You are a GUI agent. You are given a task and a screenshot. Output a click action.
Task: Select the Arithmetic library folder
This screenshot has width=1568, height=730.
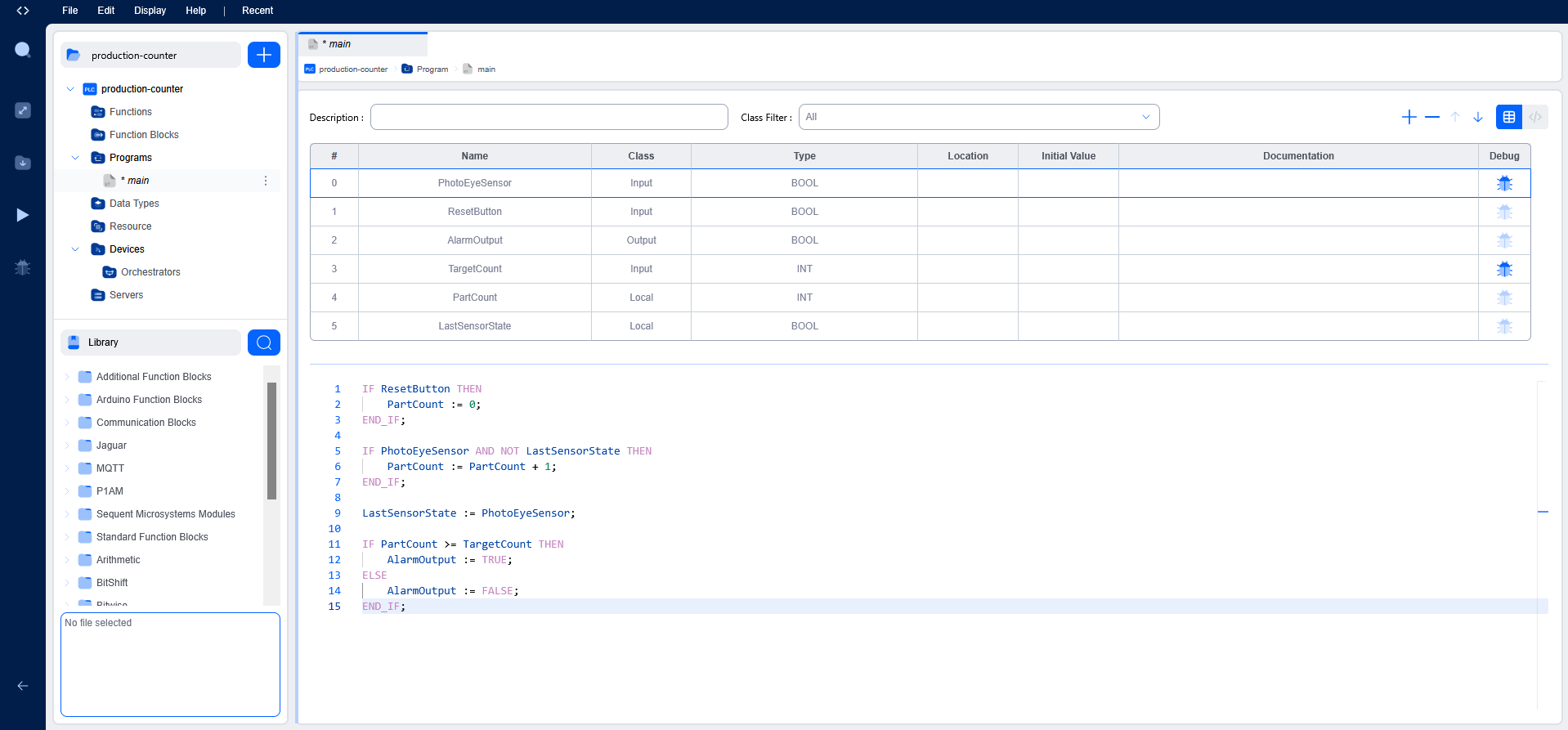(119, 560)
